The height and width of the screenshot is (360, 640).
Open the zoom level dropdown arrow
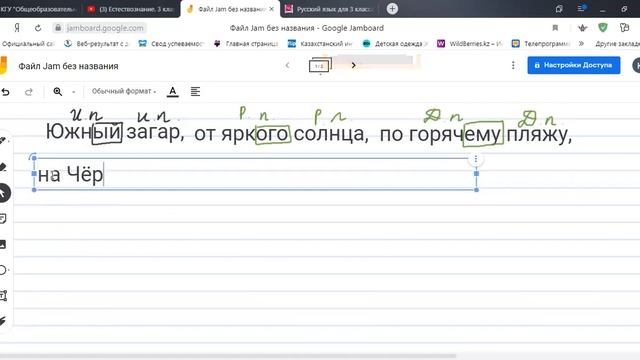pyautogui.click(x=73, y=92)
